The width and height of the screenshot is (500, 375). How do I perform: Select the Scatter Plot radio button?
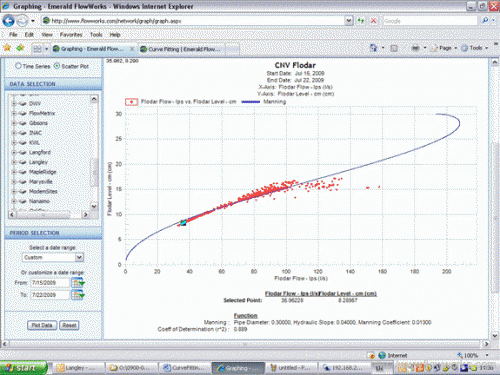pos(57,66)
